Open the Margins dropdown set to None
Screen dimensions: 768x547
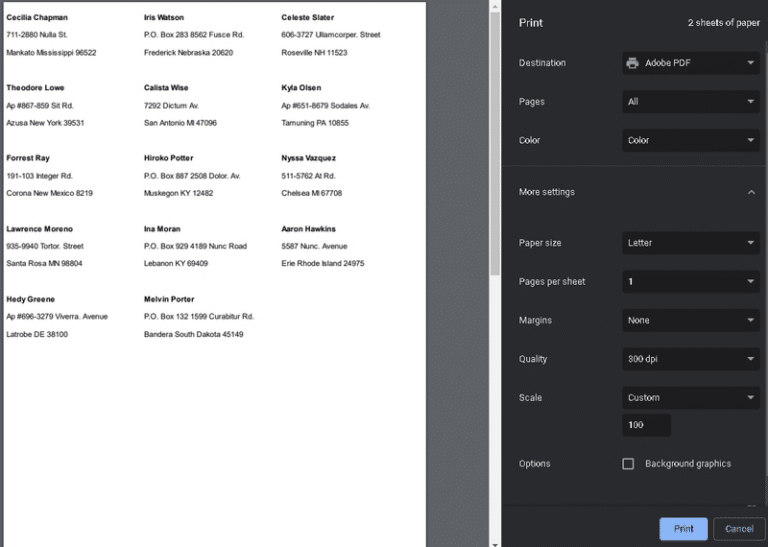pos(691,320)
